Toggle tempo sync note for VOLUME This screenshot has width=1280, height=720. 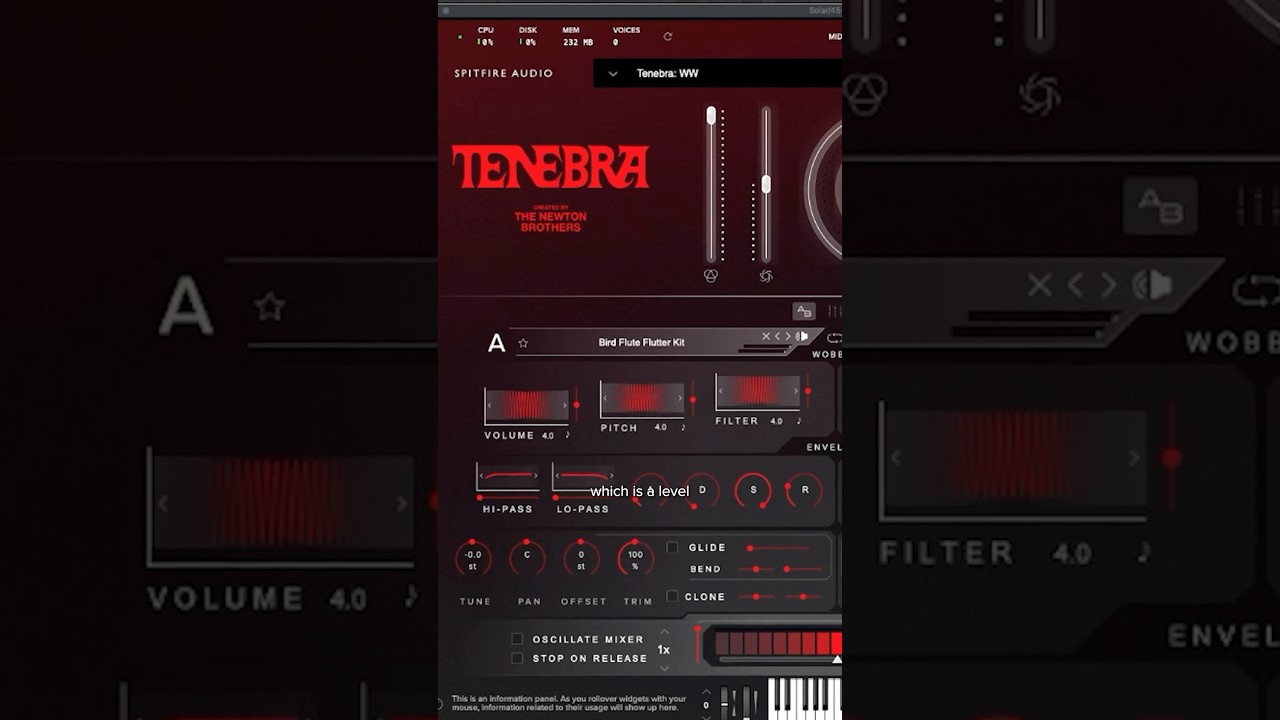click(567, 435)
